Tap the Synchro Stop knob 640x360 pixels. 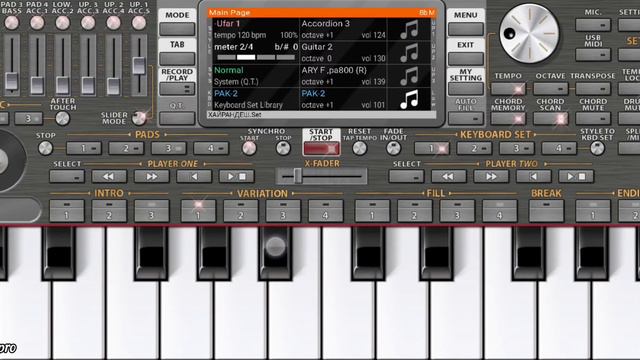283,148
